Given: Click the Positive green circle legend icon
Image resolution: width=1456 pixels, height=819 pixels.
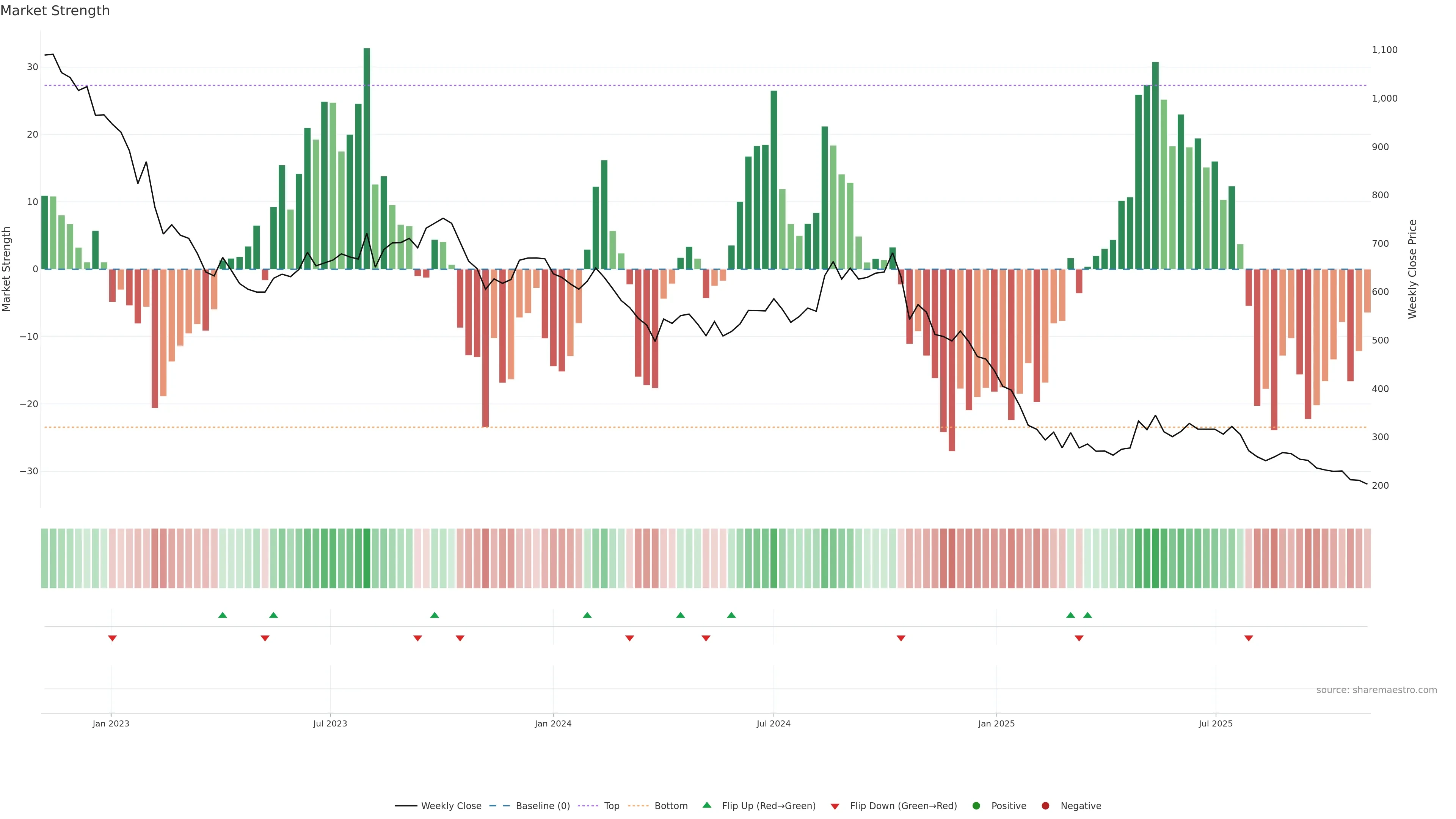Looking at the screenshot, I should (976, 805).
